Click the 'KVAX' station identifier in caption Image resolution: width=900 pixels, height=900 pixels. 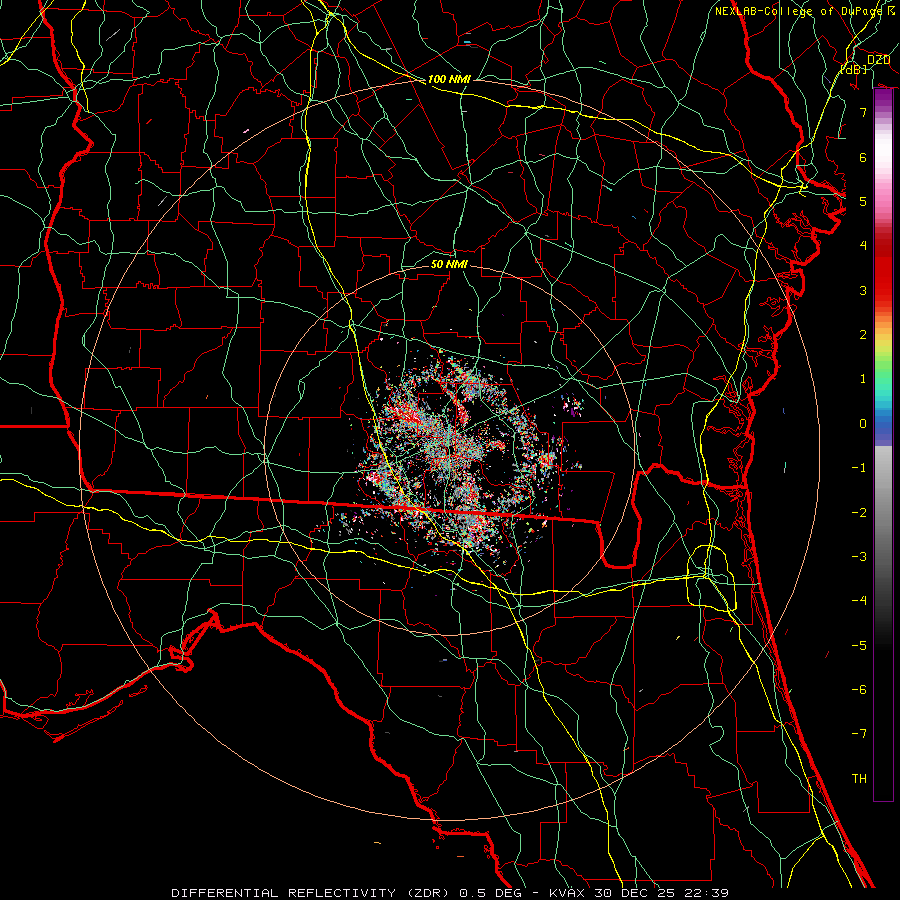[567, 893]
